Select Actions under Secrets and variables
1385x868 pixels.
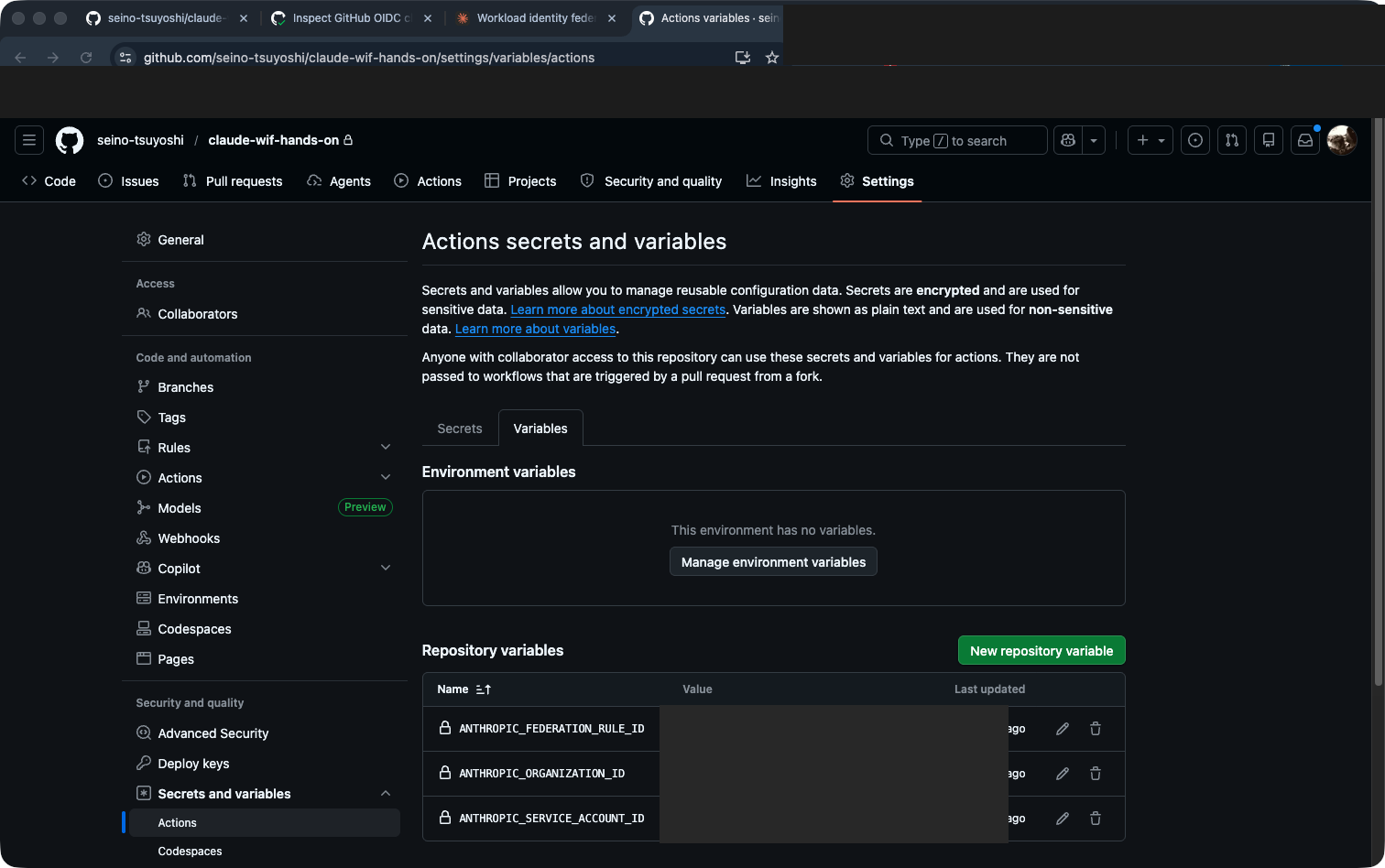(x=265, y=823)
